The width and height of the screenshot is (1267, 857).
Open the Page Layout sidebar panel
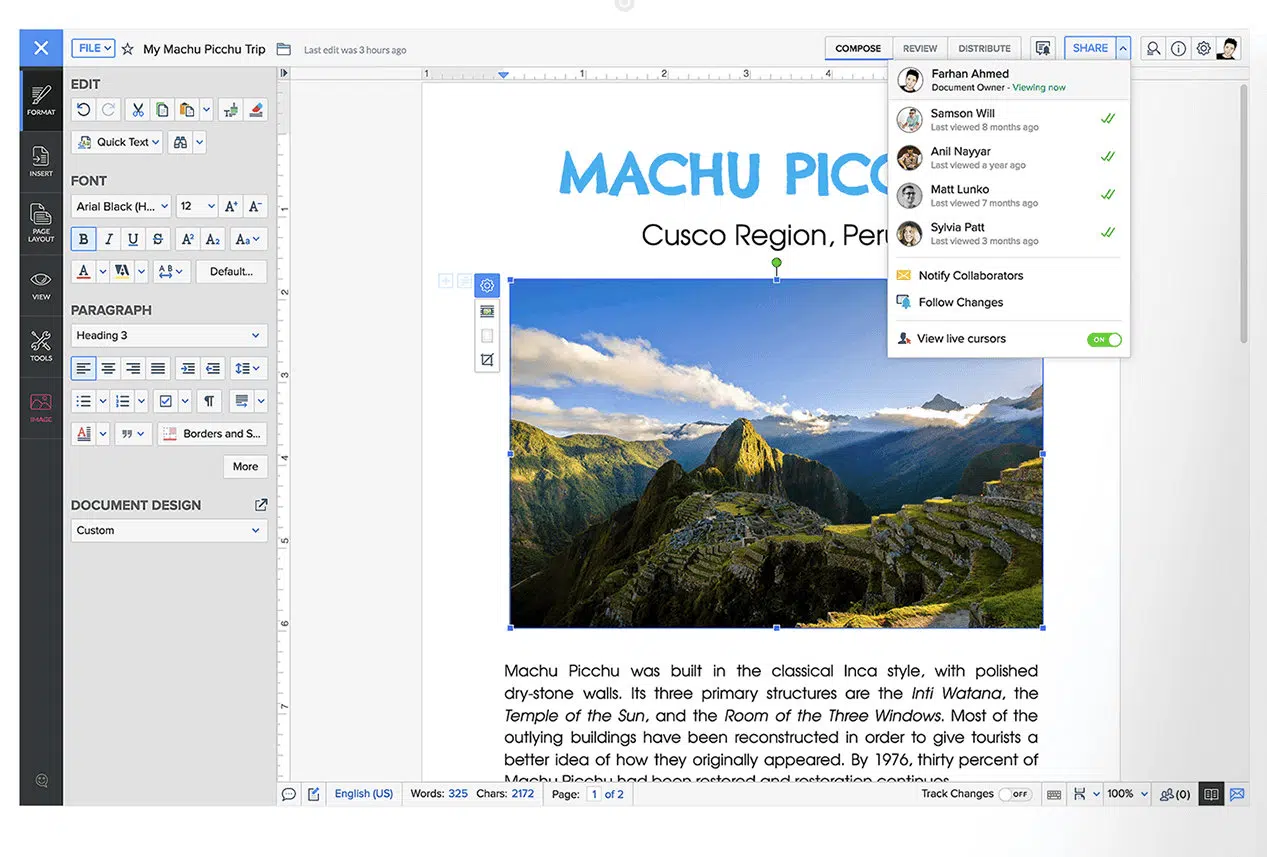tap(41, 222)
